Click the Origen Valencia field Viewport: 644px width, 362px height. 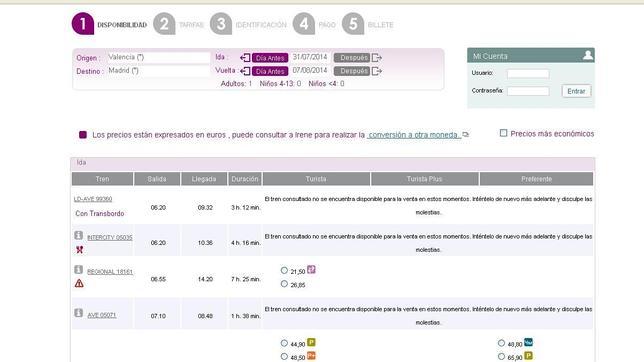[x=158, y=58]
